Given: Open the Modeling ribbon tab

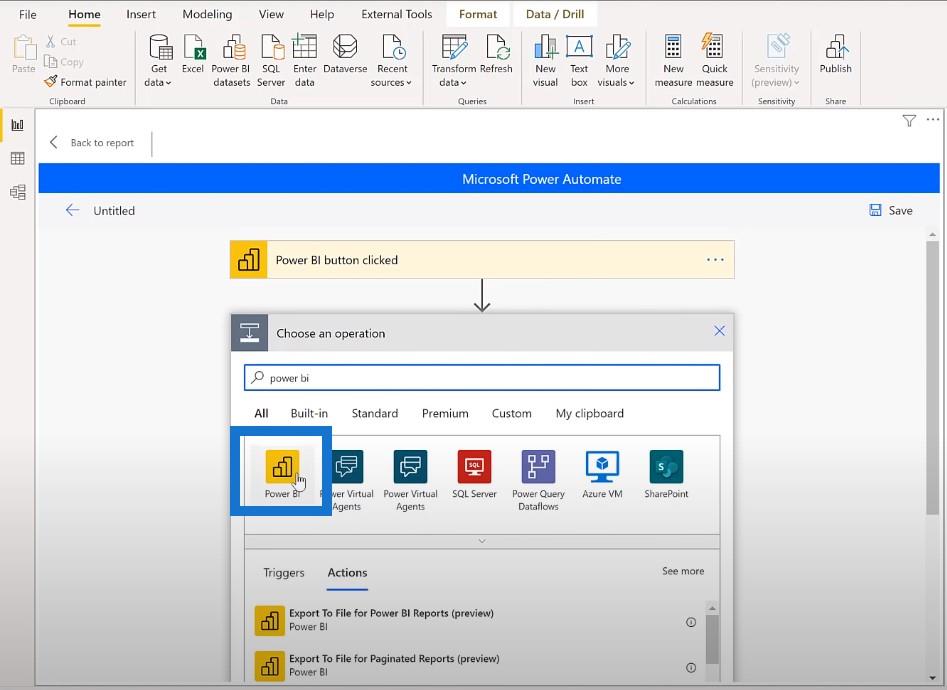Looking at the screenshot, I should tap(207, 15).
